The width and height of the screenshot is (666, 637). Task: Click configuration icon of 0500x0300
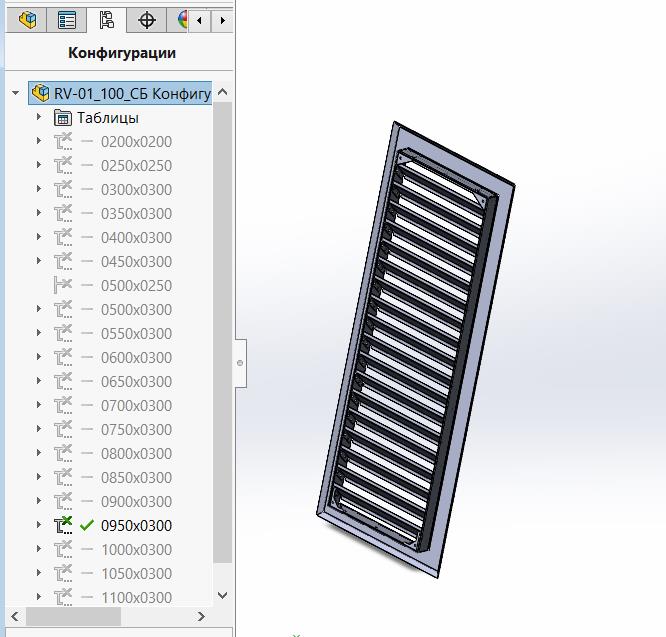[x=63, y=309]
